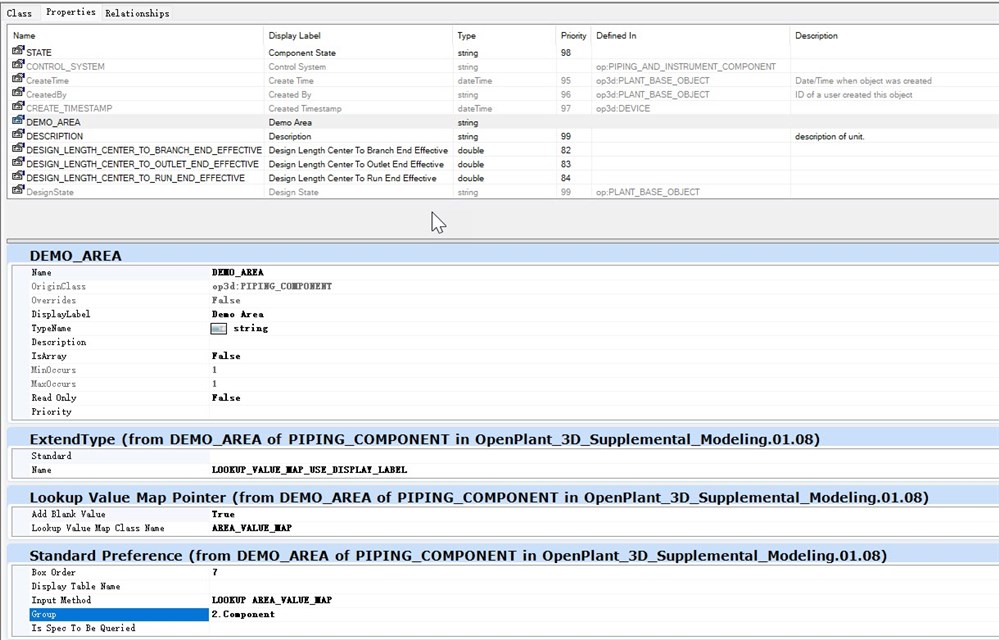Sort properties by Priority column header
999x640 pixels.
[x=573, y=36]
